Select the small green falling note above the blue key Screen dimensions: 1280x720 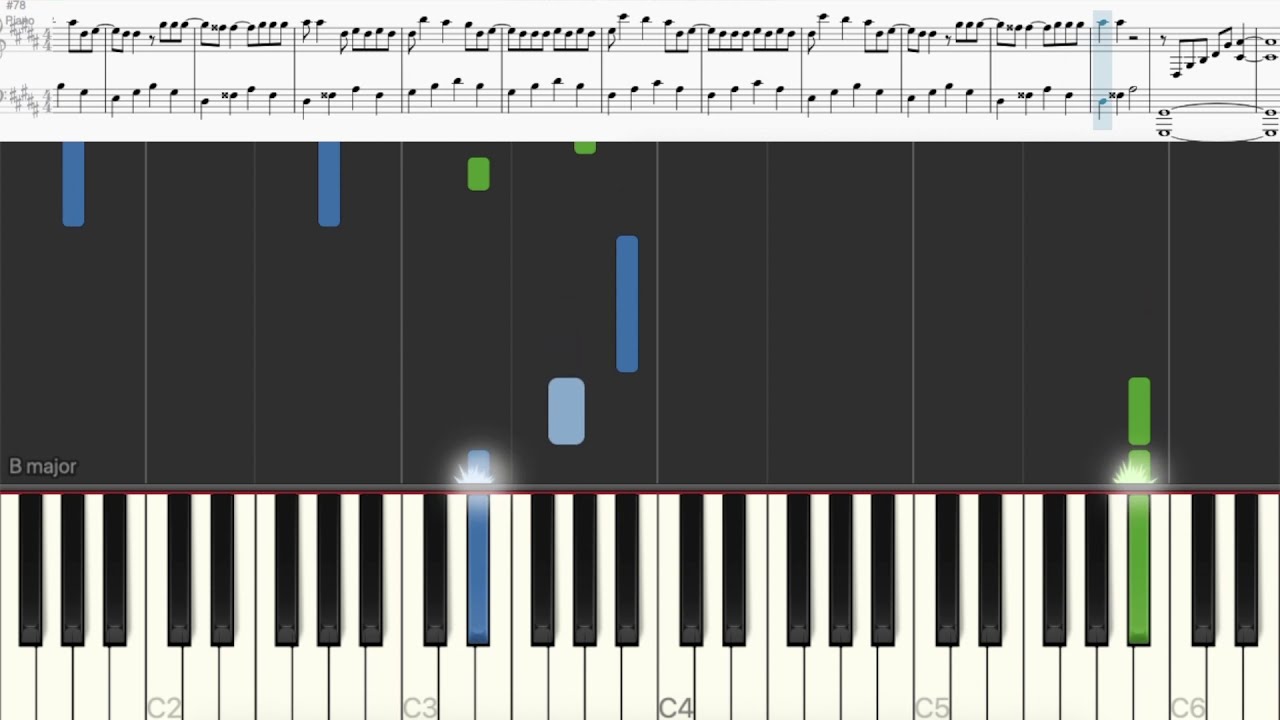point(478,174)
